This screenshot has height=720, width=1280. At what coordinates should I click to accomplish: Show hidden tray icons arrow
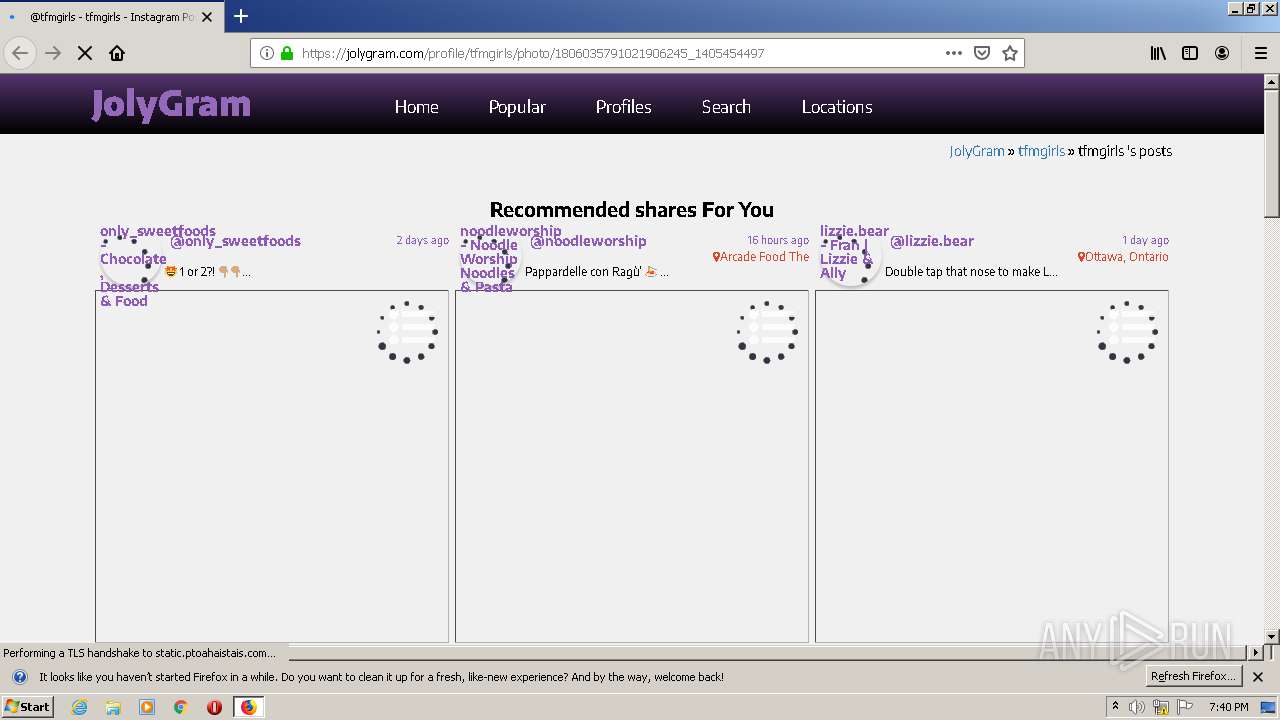(1116, 707)
